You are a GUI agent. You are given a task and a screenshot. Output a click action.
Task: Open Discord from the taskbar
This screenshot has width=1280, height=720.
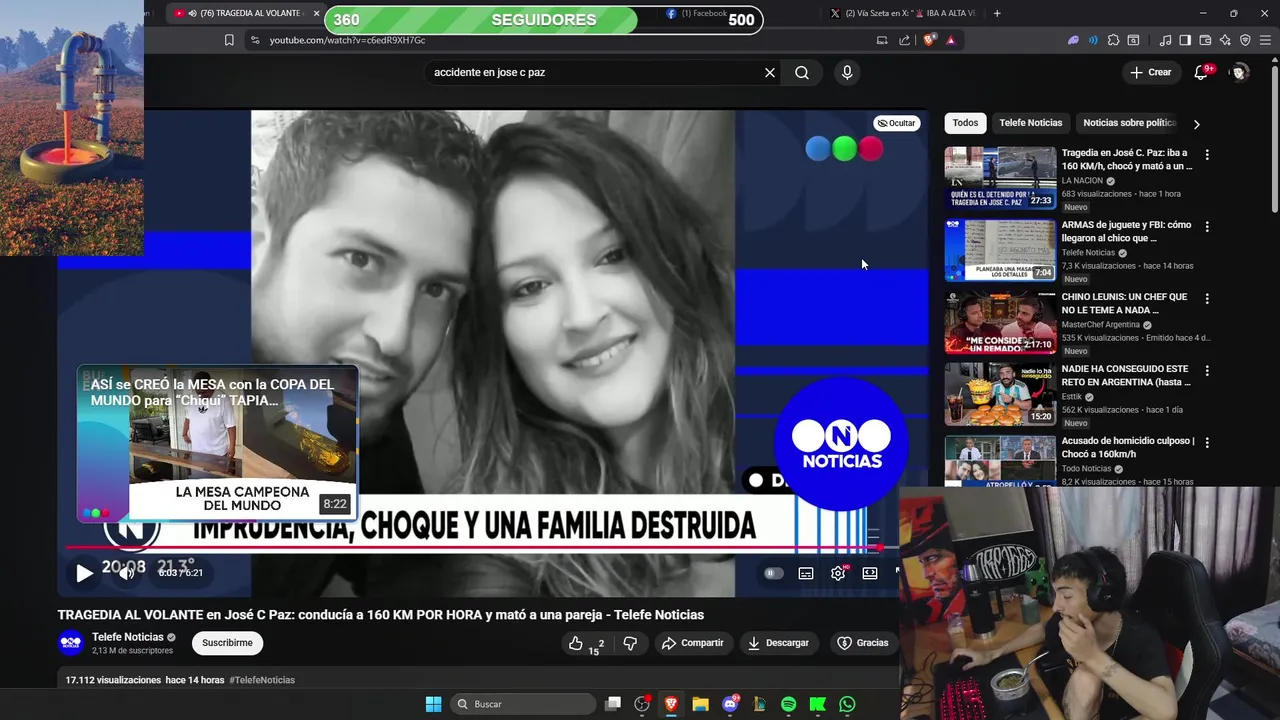pyautogui.click(x=731, y=704)
